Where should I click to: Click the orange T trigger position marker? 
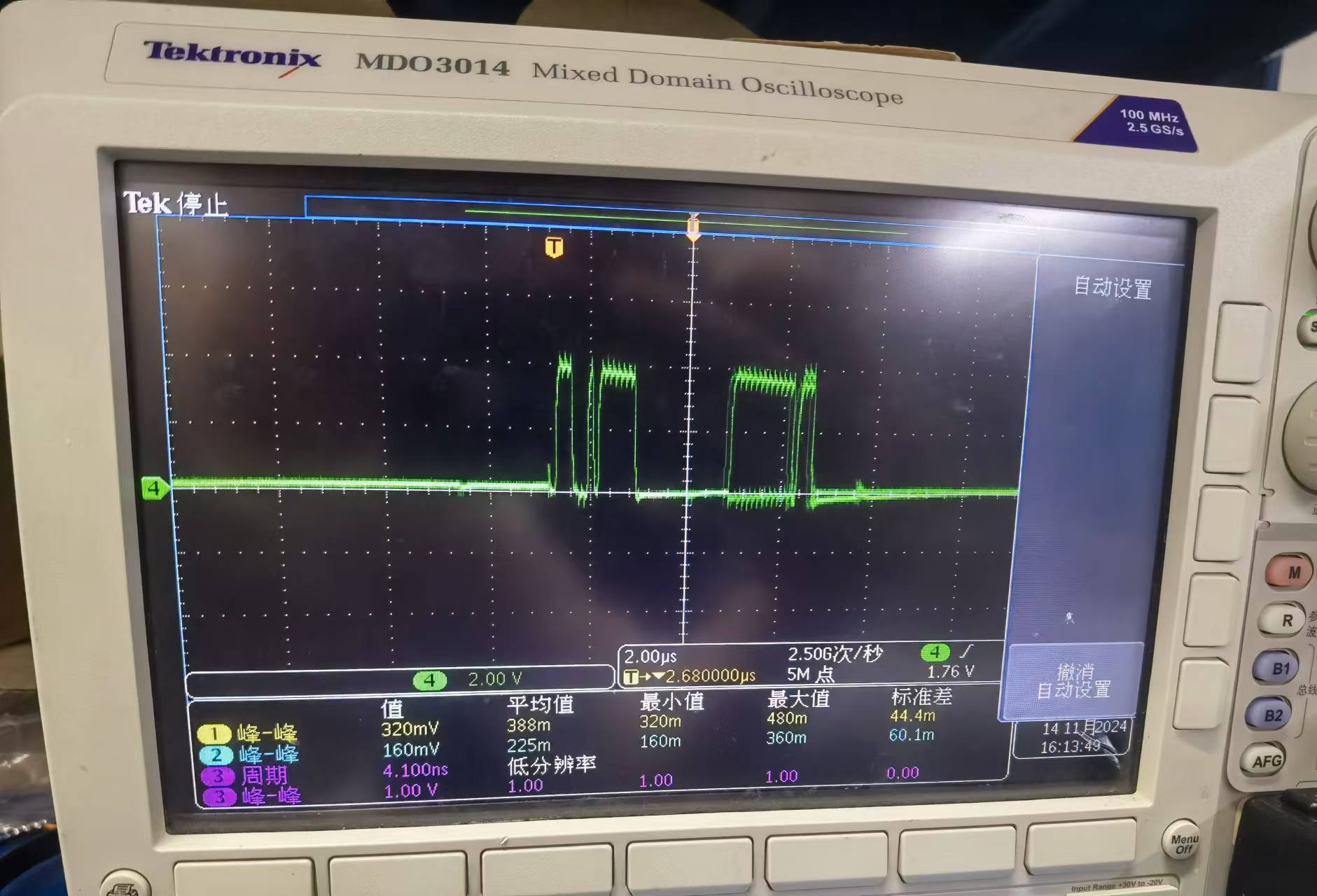pyautogui.click(x=554, y=247)
